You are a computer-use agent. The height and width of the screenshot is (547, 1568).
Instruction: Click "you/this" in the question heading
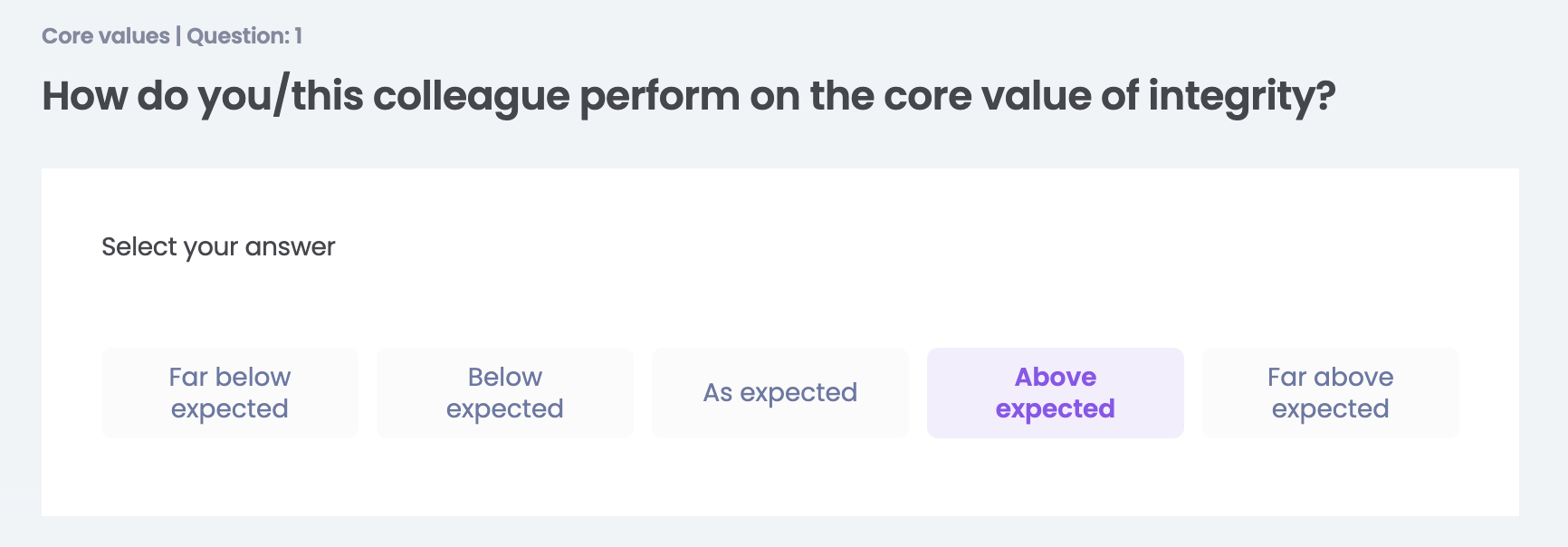(281, 97)
